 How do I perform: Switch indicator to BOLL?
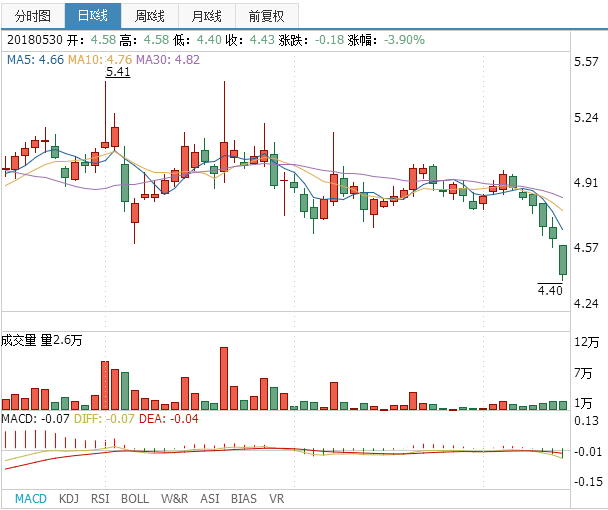pos(135,498)
